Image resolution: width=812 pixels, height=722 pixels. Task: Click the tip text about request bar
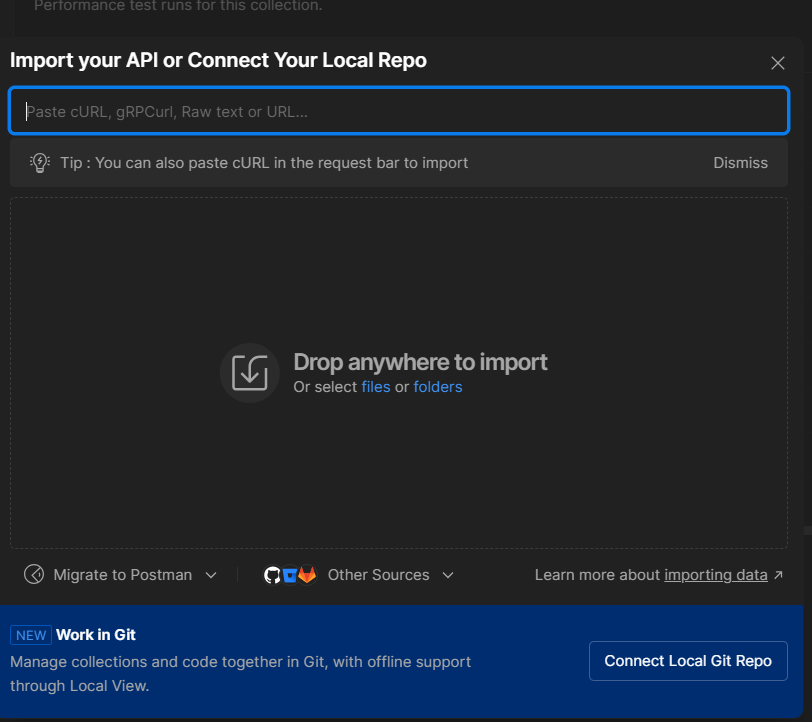click(x=264, y=163)
